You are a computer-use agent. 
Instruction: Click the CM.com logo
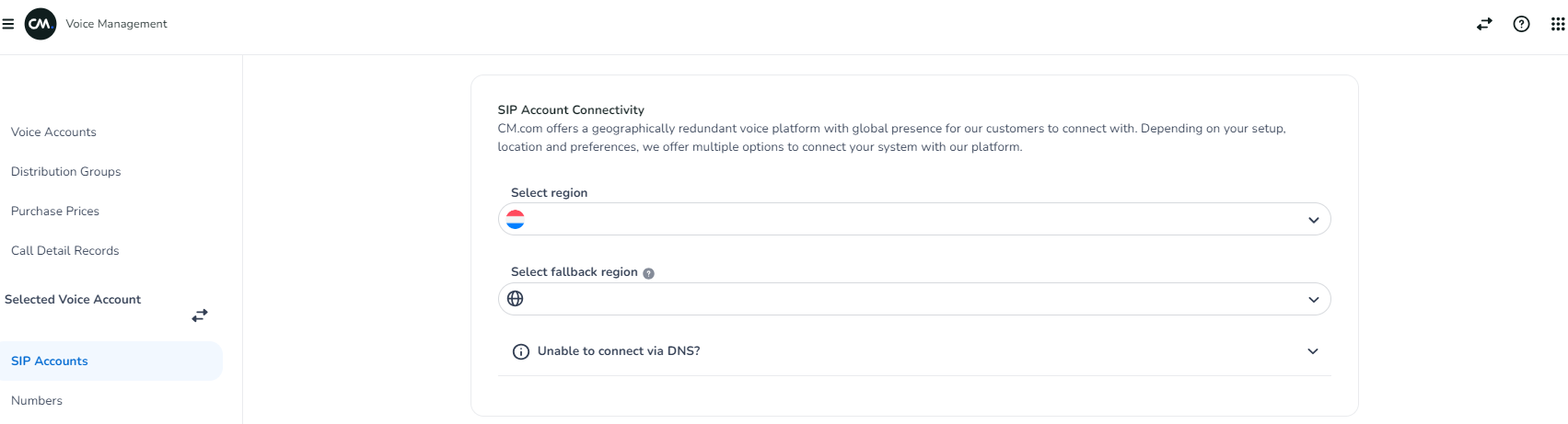(x=41, y=24)
